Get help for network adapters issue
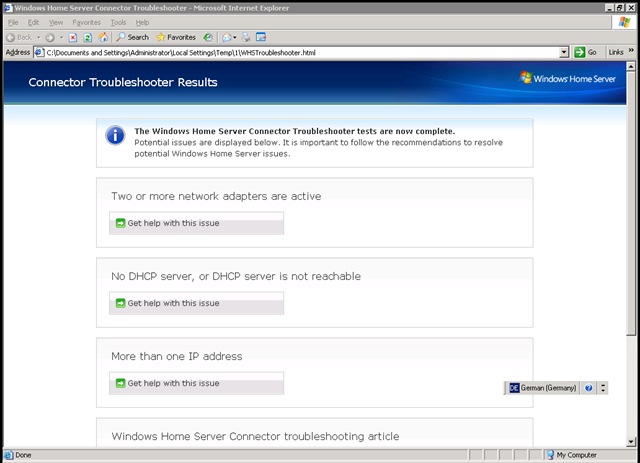This screenshot has height=463, width=640. click(196, 223)
